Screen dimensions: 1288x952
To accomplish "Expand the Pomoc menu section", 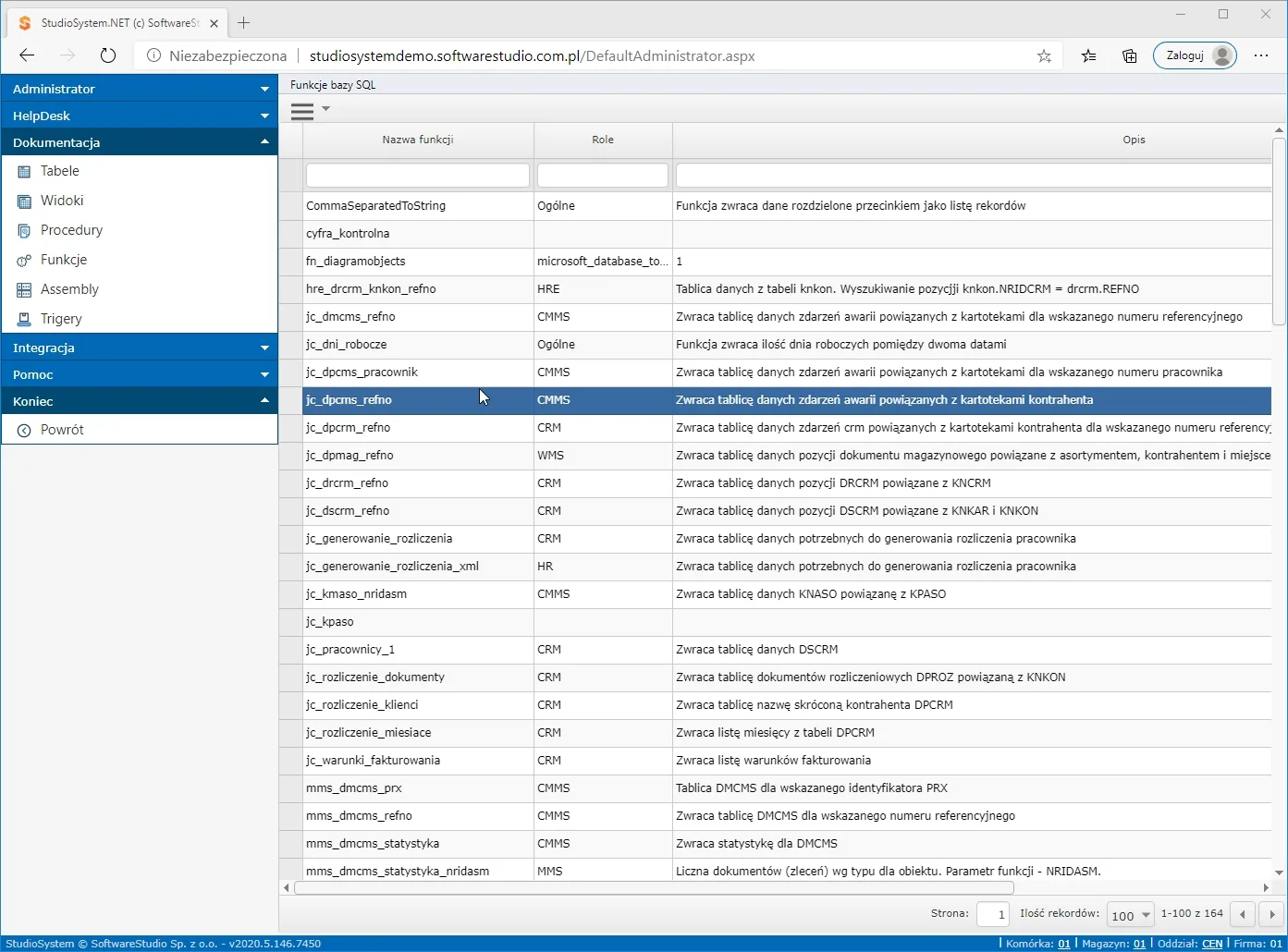I will pos(140,374).
